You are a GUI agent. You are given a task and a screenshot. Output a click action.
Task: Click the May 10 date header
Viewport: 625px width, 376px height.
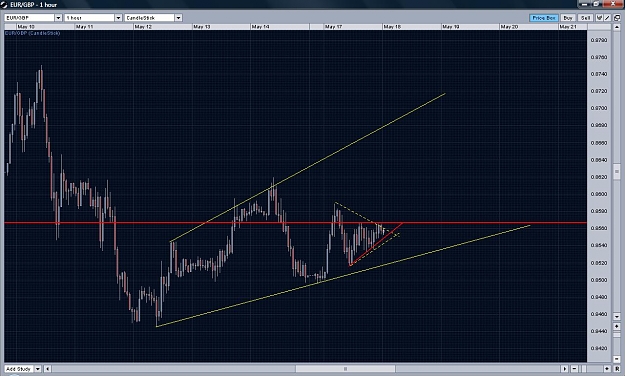click(x=26, y=27)
